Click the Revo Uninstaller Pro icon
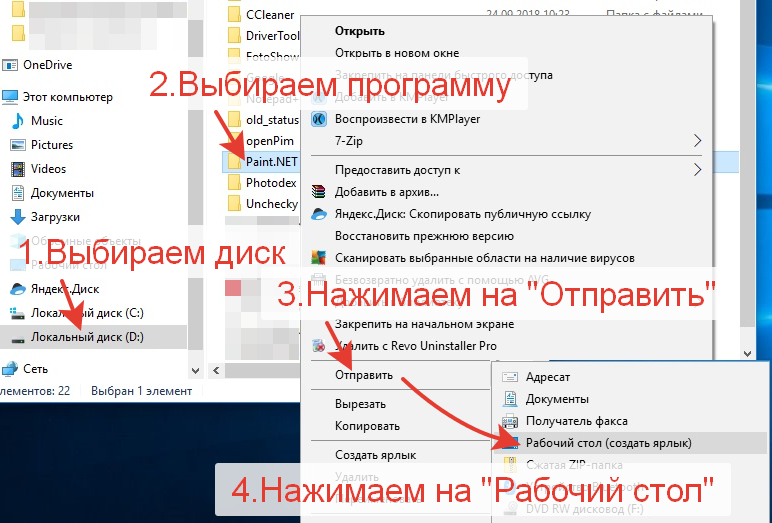The image size is (772, 523). pyautogui.click(x=319, y=346)
